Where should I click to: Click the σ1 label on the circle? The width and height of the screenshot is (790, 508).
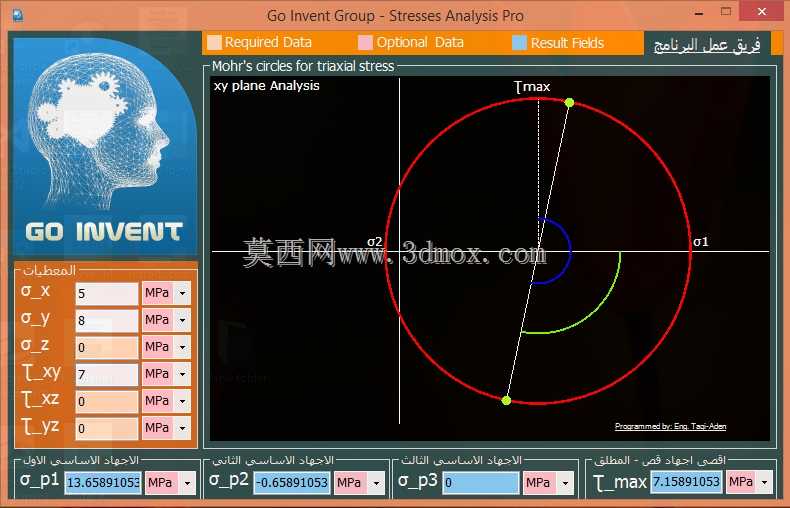point(701,242)
